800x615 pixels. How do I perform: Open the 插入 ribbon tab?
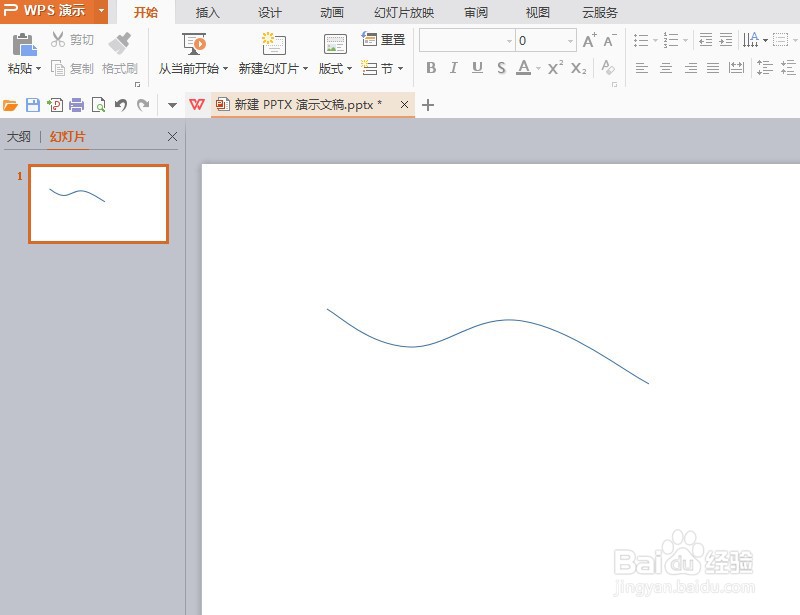(208, 12)
